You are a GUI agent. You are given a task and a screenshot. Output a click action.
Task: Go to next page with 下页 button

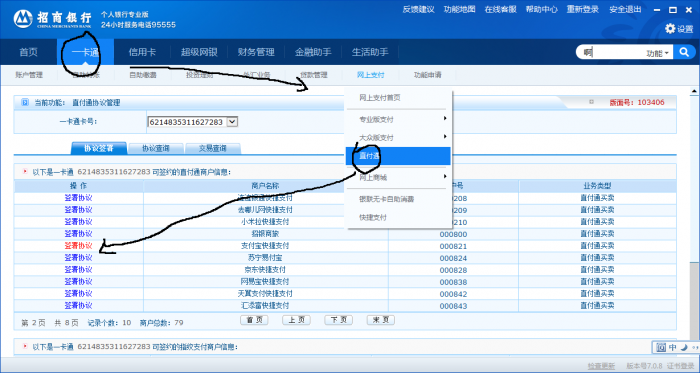tap(338, 320)
